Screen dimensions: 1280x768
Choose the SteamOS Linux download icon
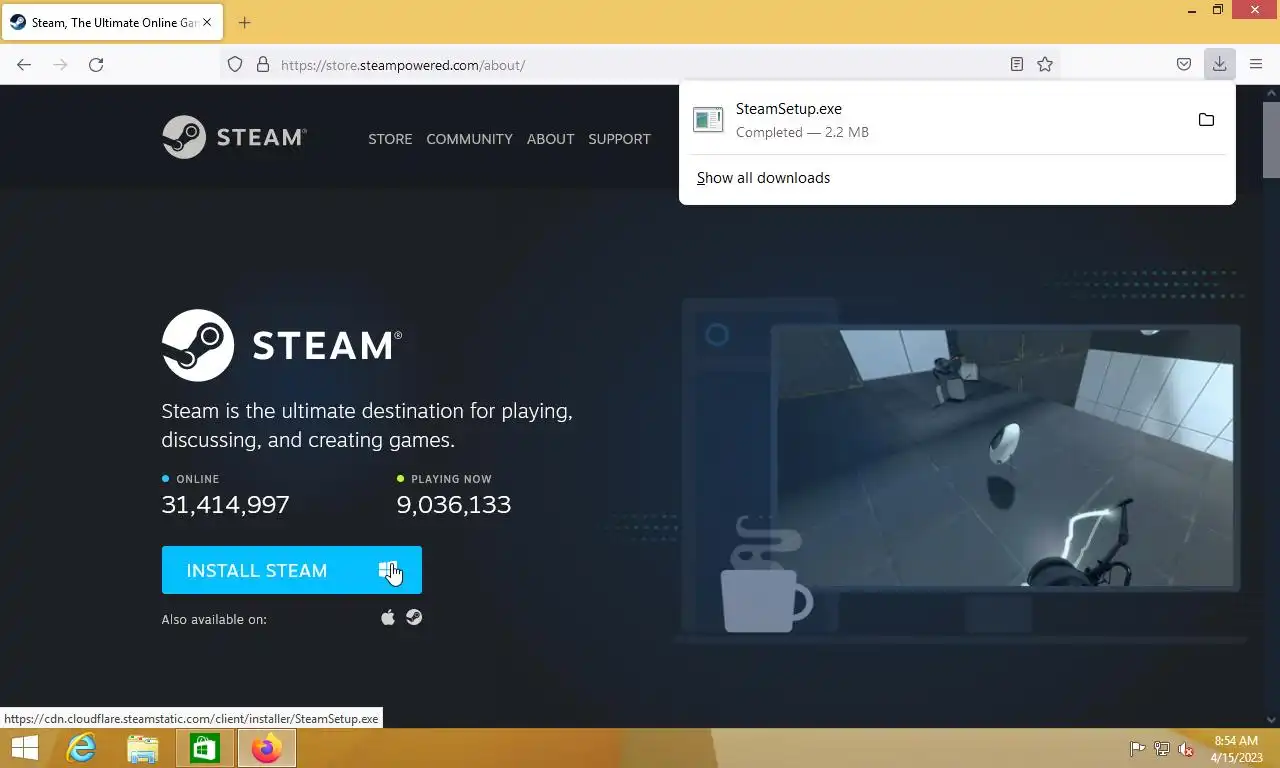click(414, 618)
